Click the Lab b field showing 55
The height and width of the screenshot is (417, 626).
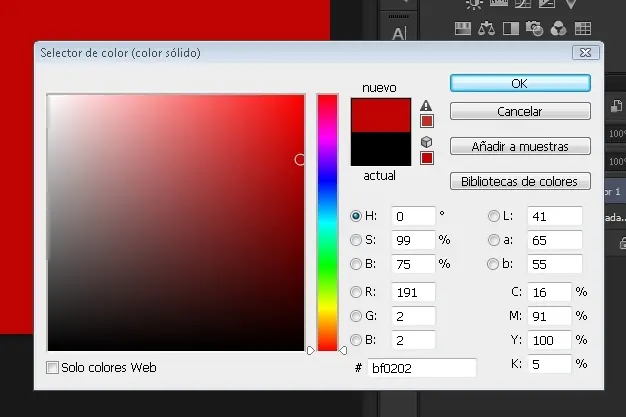pos(555,264)
